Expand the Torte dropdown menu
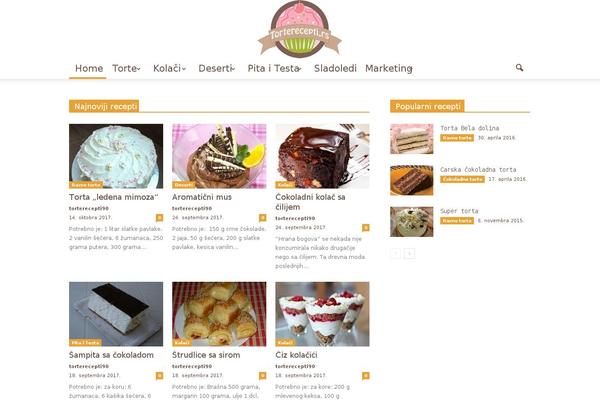Screen dimensions: 600x400 [x=126, y=69]
